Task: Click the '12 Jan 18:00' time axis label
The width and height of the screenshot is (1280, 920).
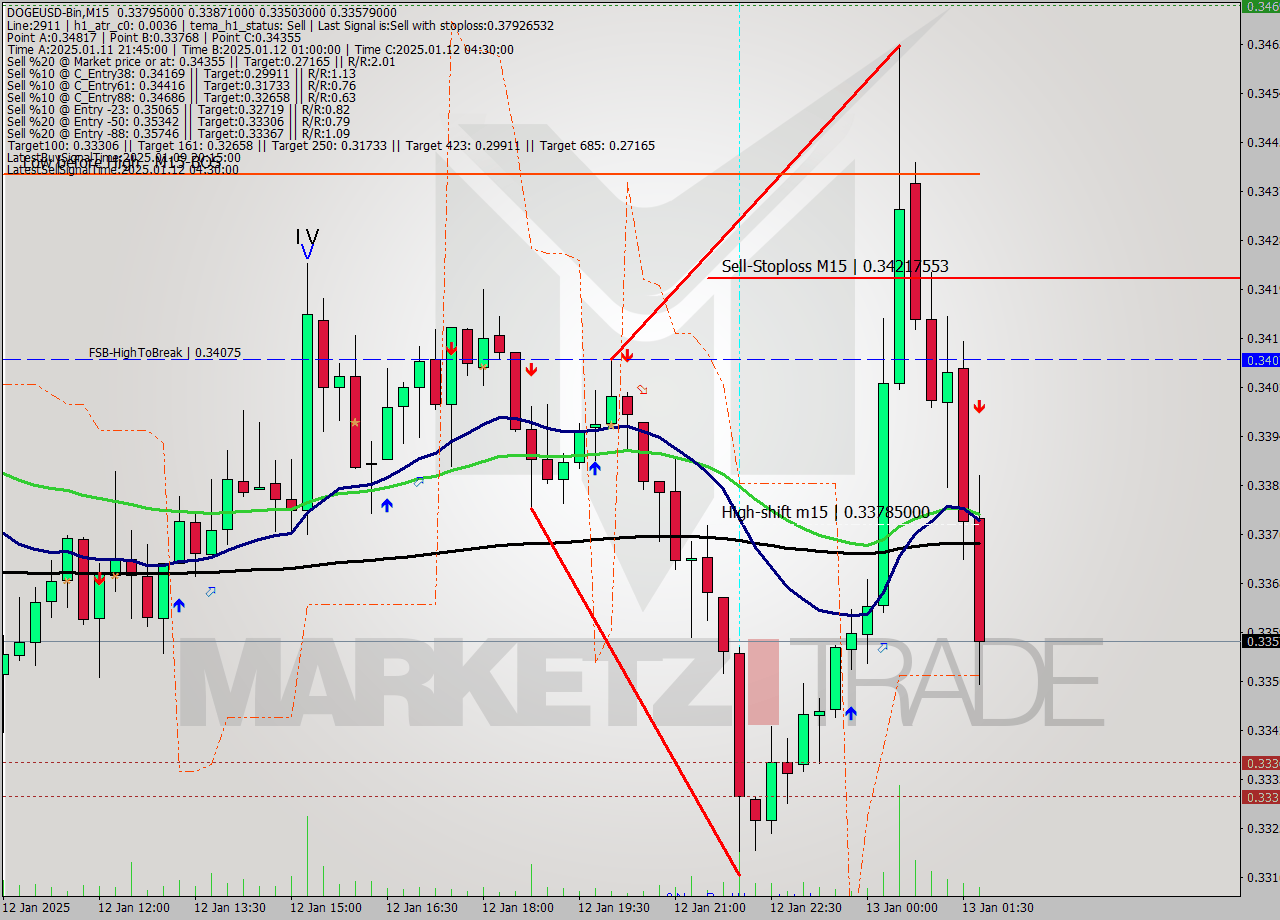Action: tap(517, 908)
